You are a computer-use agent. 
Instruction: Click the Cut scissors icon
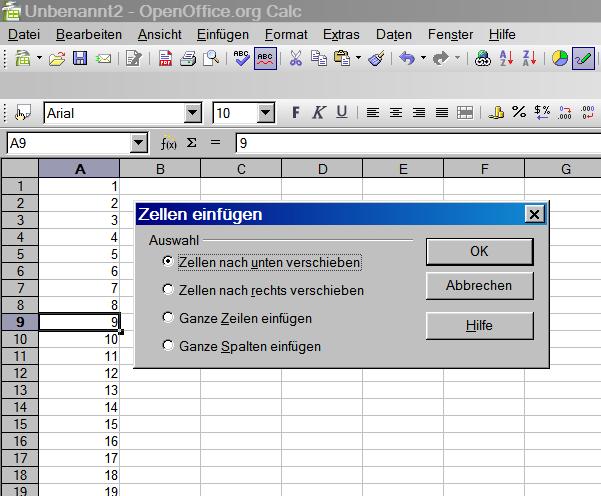pos(296,59)
